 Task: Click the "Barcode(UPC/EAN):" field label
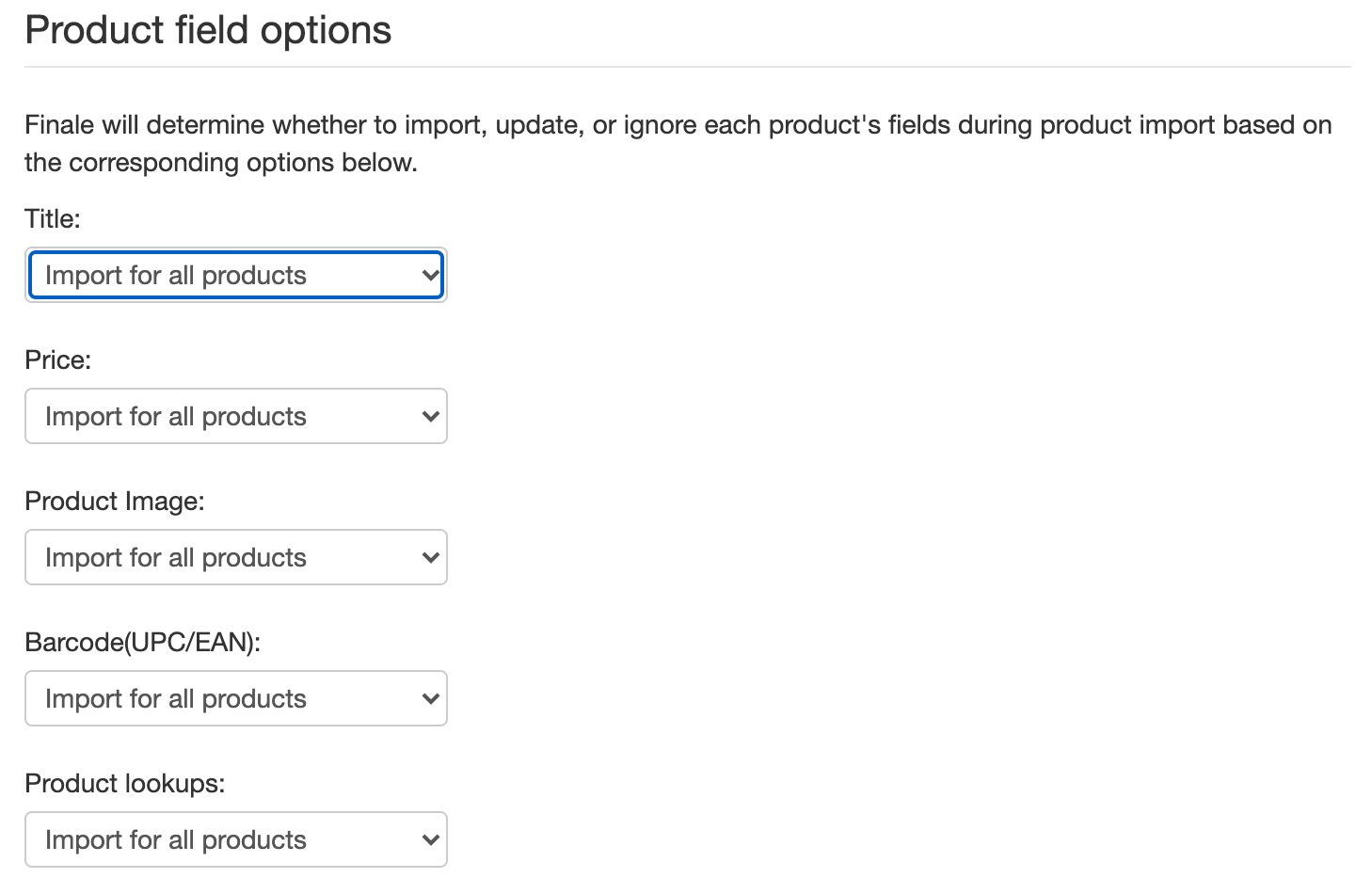(143, 642)
